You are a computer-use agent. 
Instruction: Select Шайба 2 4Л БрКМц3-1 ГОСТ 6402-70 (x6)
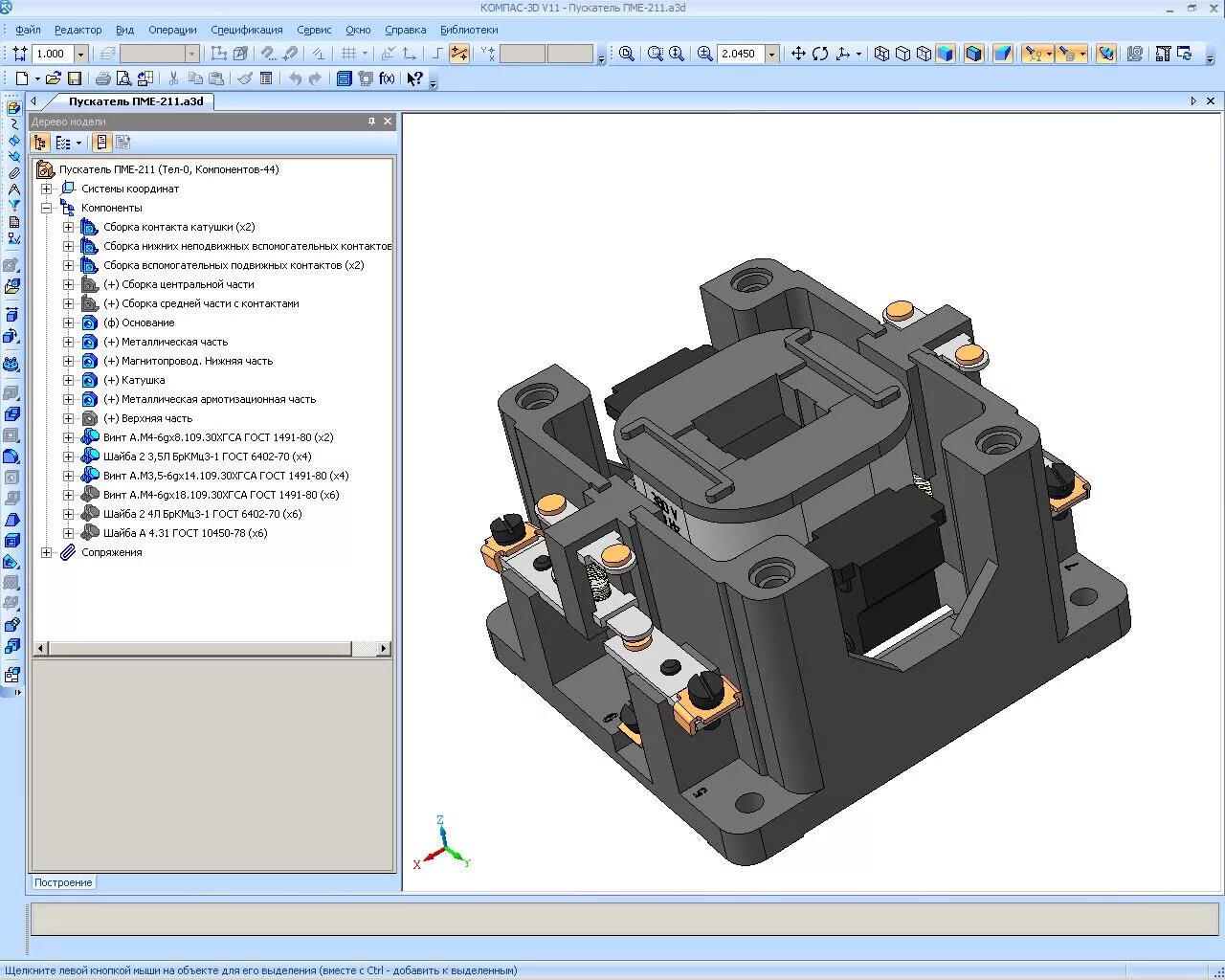pos(203,514)
